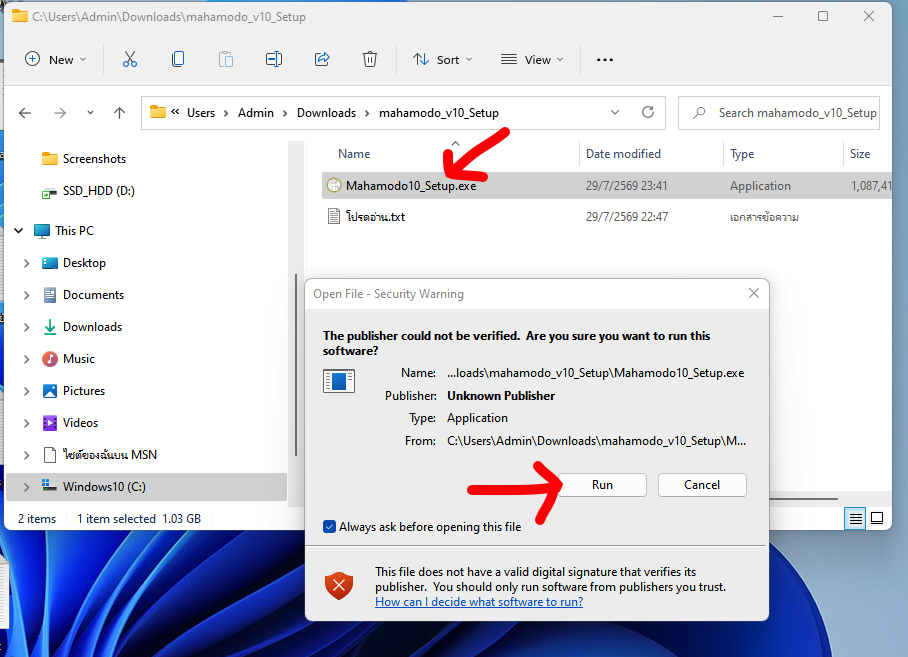Click Cancel in the security warning
908x657 pixels.
coord(702,485)
